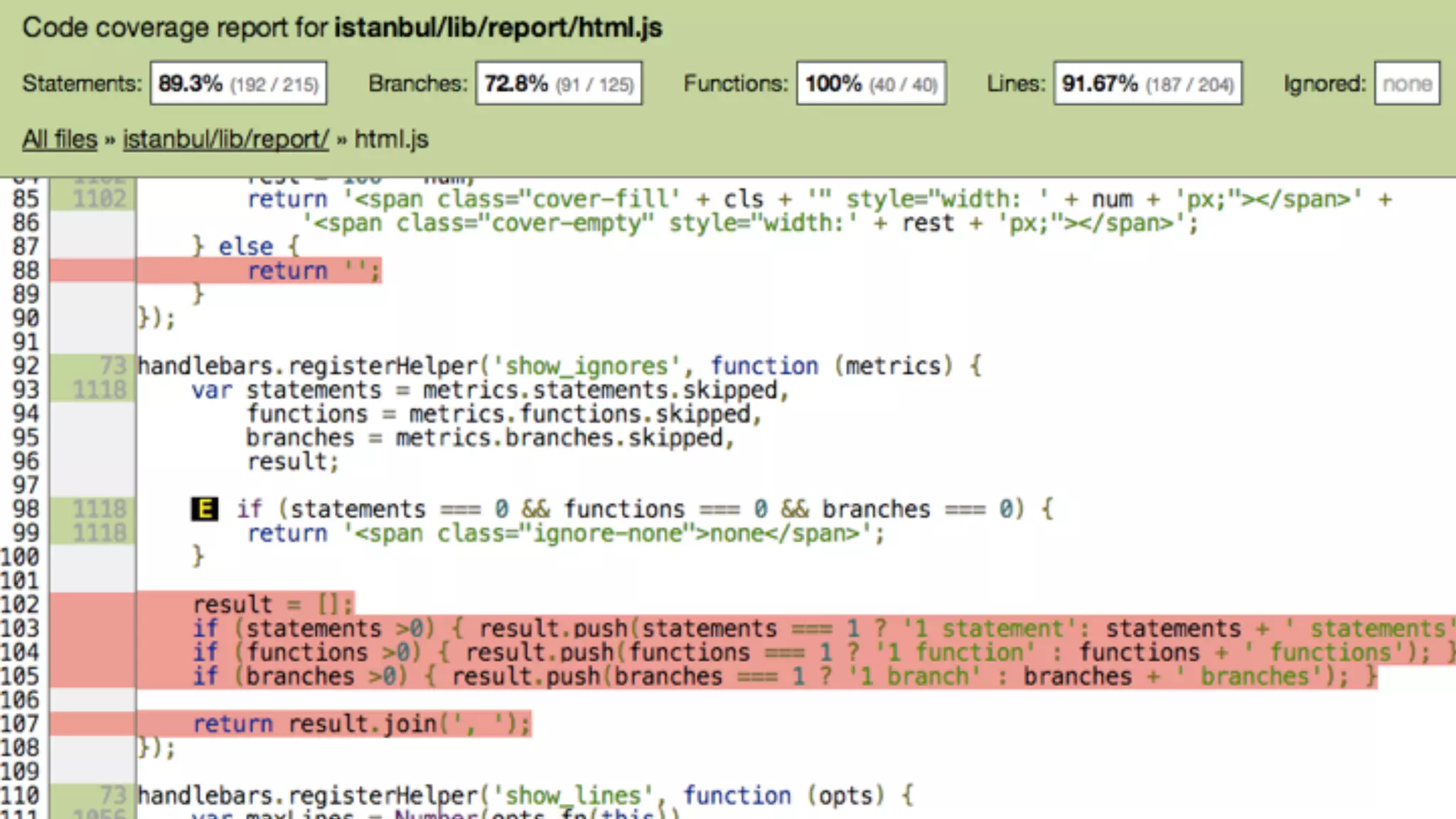Click the Branches 72.8% metric box
This screenshot has height=819, width=1456.
(x=558, y=84)
